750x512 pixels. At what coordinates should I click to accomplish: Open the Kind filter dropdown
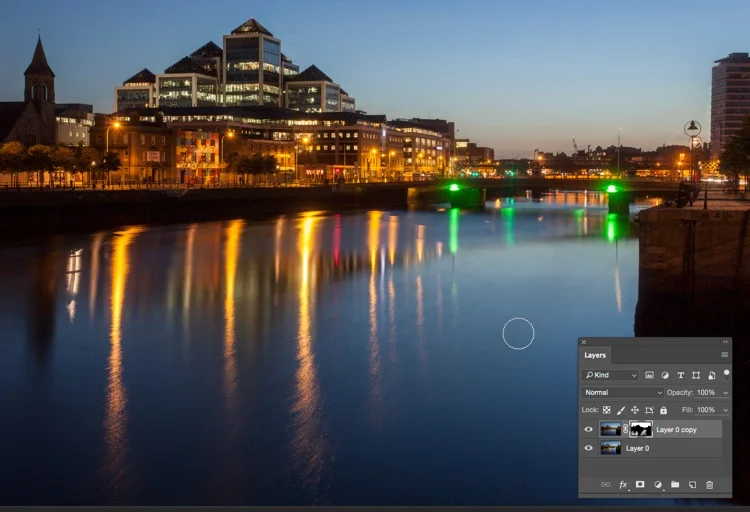pos(610,375)
